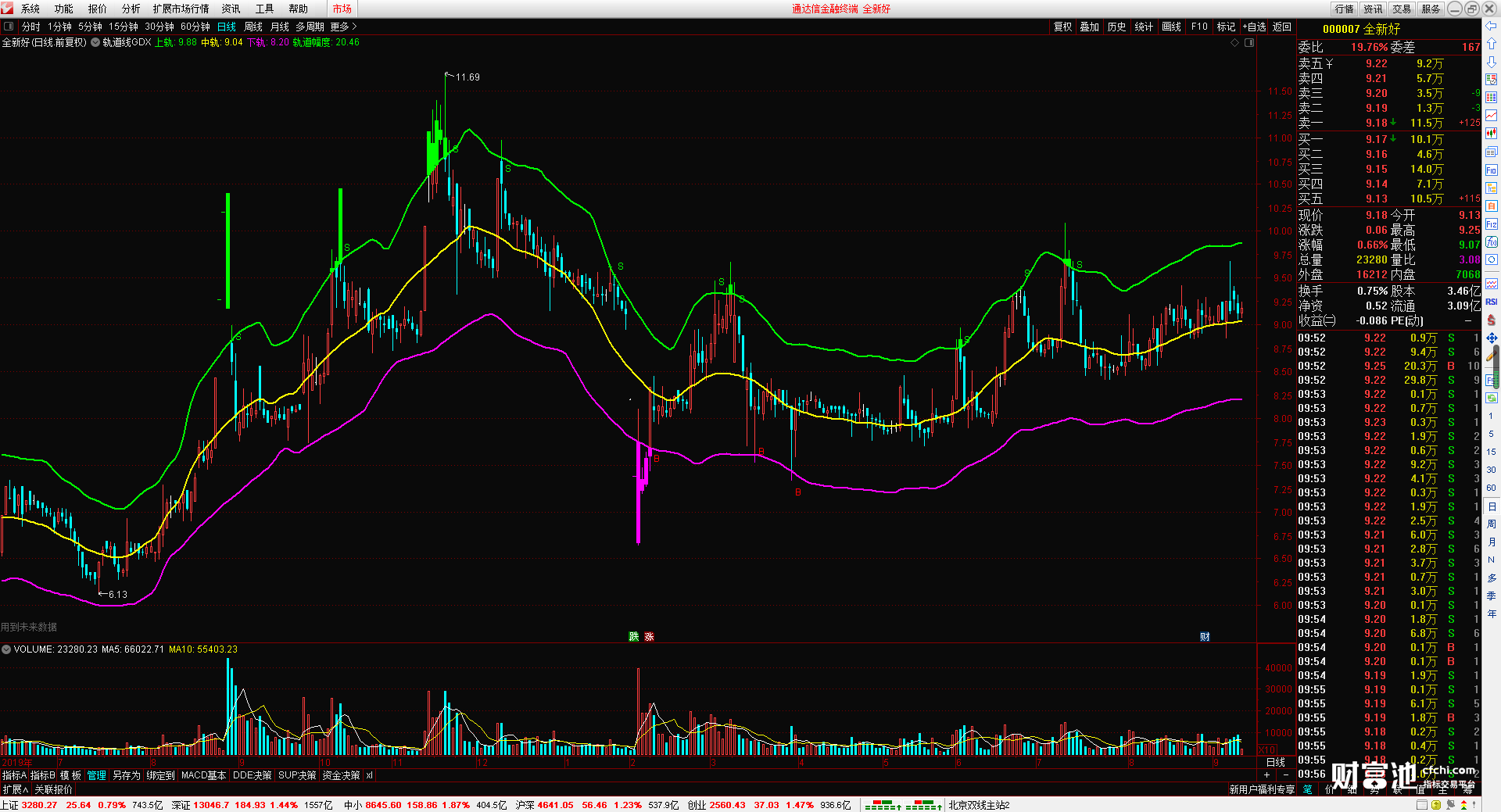The height and width of the screenshot is (812, 1501).
Task: Click the diamond icon at chart top-right
Action: [x=1235, y=43]
